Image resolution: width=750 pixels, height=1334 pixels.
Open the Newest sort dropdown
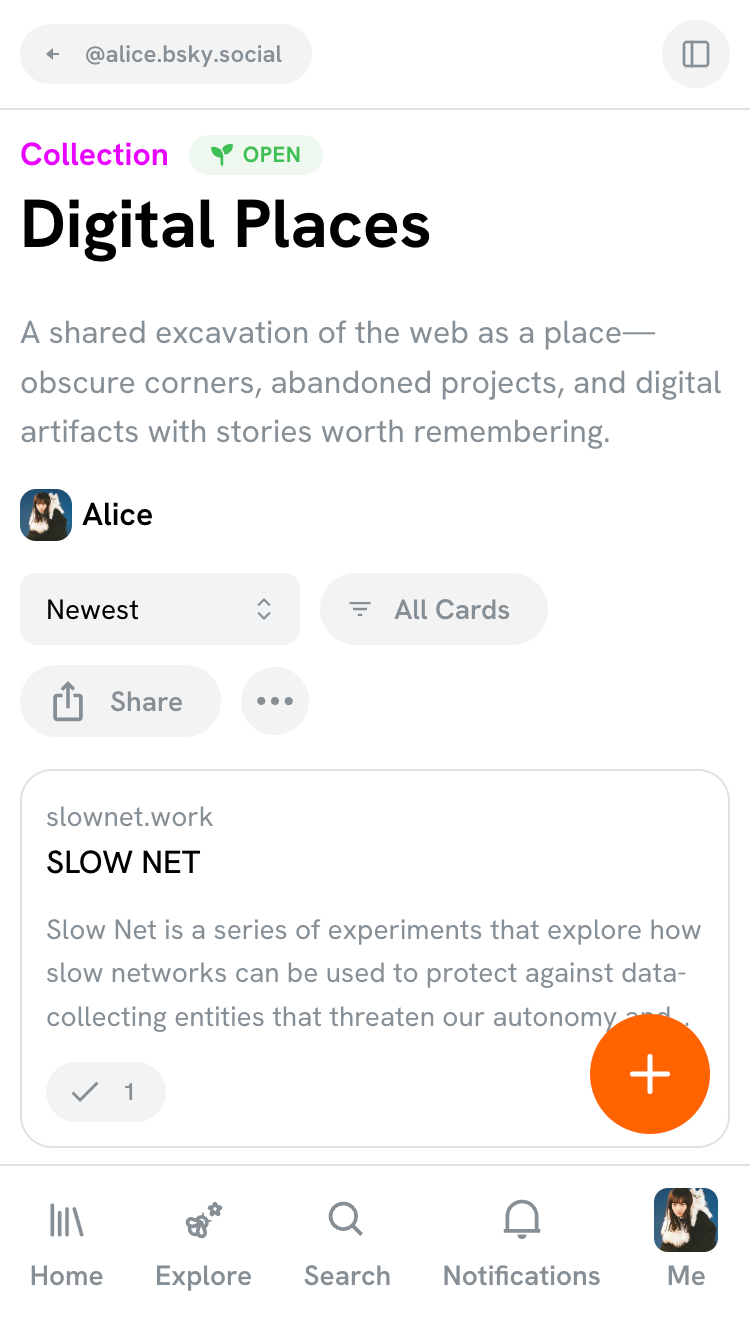click(x=160, y=609)
